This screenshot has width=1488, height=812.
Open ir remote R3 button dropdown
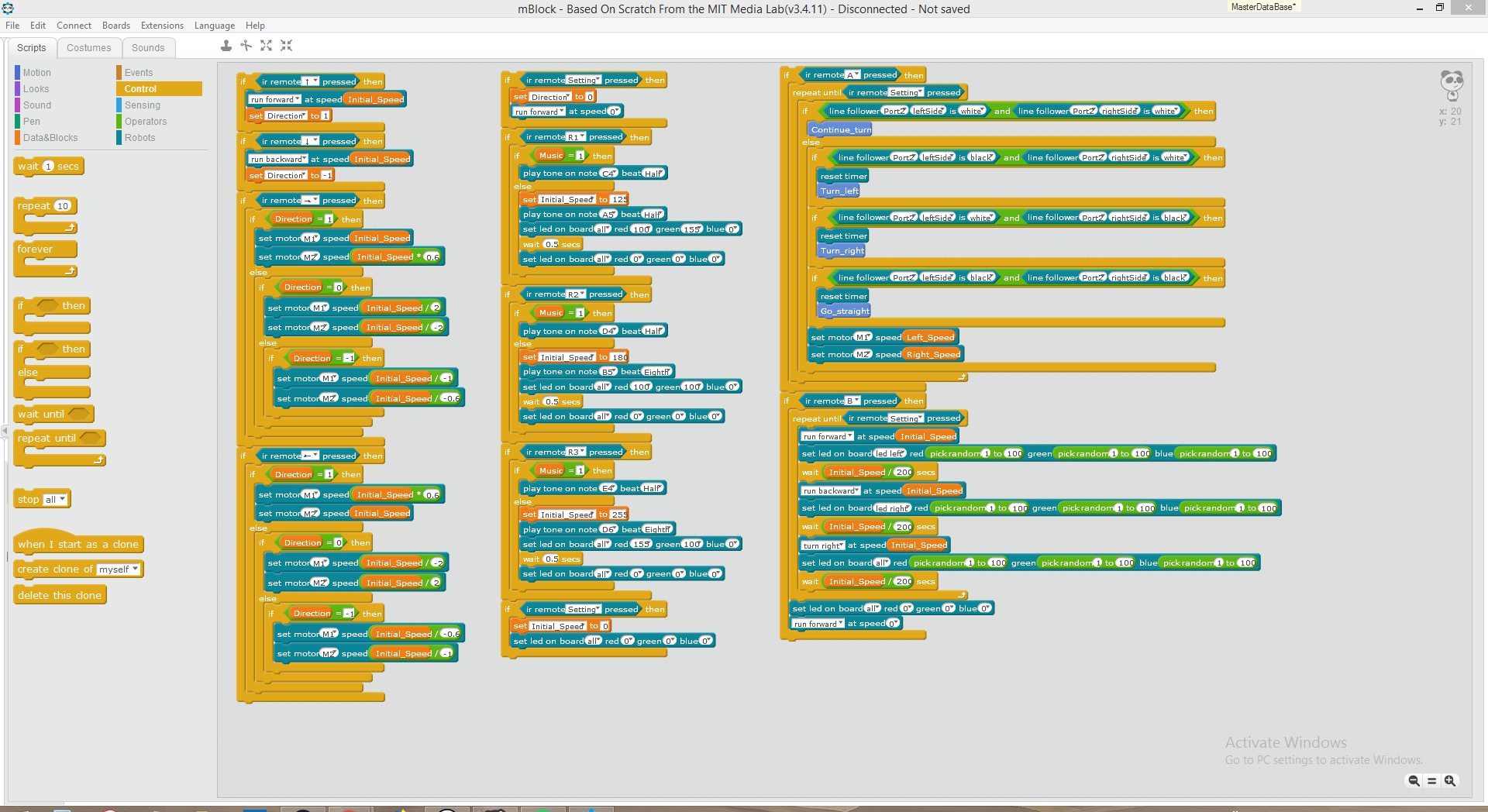pos(576,452)
